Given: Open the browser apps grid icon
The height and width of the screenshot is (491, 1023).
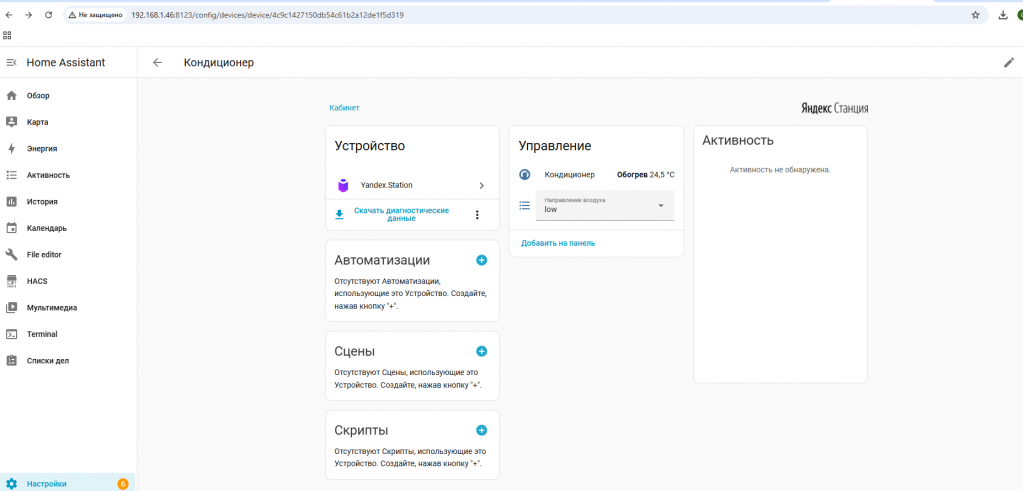Looking at the screenshot, I should (x=7, y=35).
